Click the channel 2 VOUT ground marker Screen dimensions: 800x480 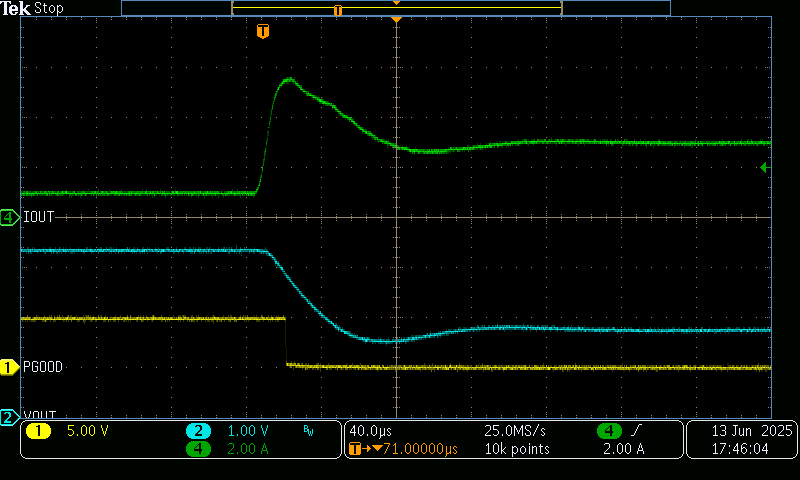click(x=9, y=417)
